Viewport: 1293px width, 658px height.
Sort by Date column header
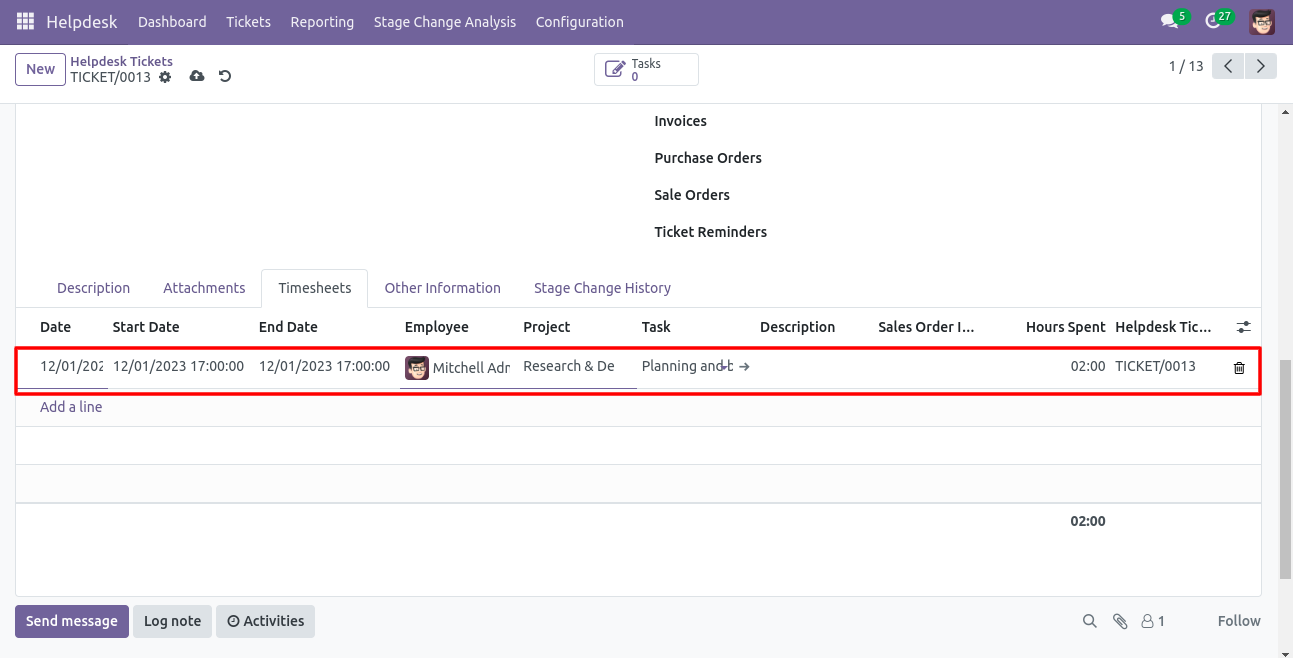(x=56, y=327)
